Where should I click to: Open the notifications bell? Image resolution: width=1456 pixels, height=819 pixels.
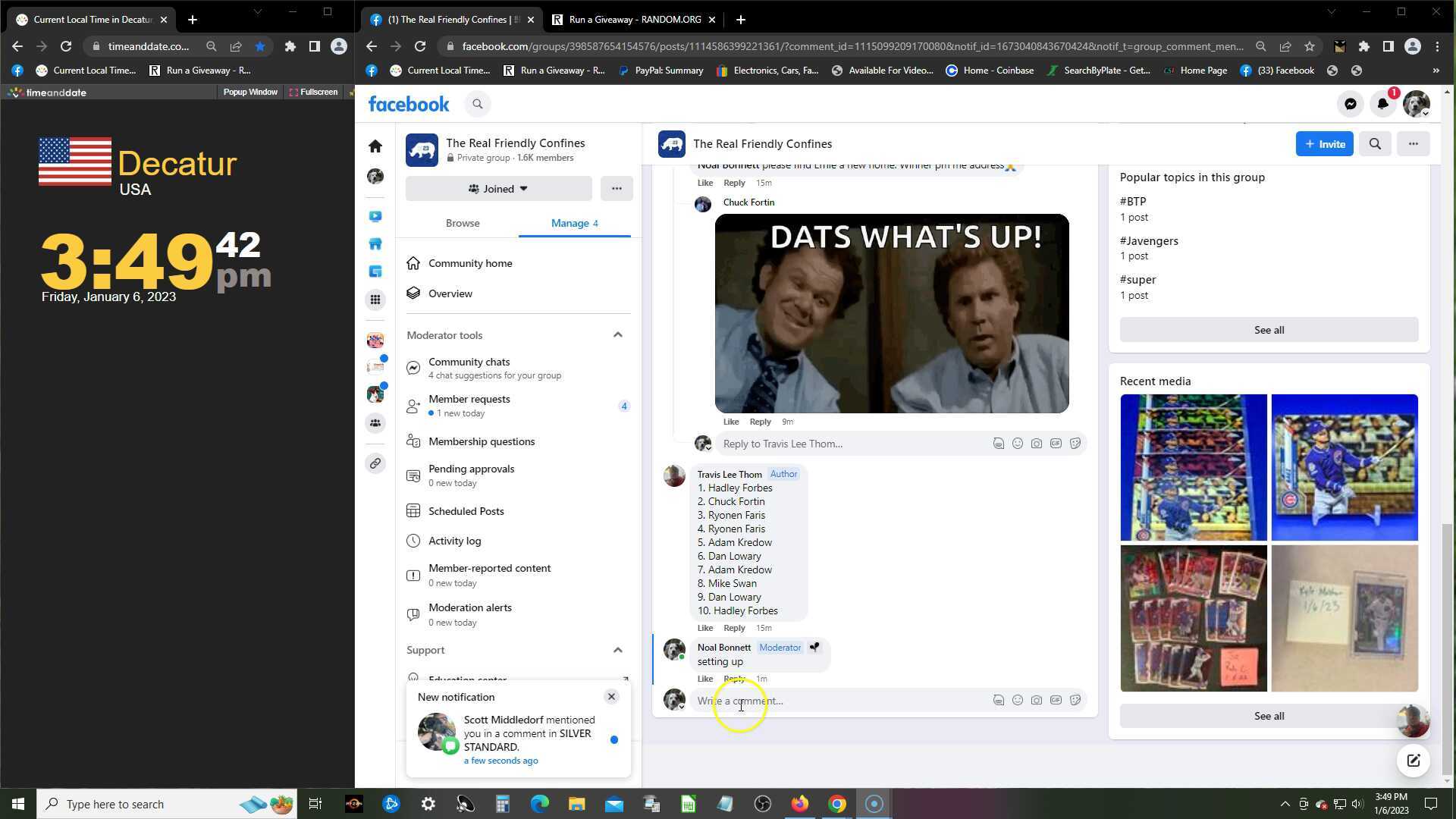[1382, 105]
